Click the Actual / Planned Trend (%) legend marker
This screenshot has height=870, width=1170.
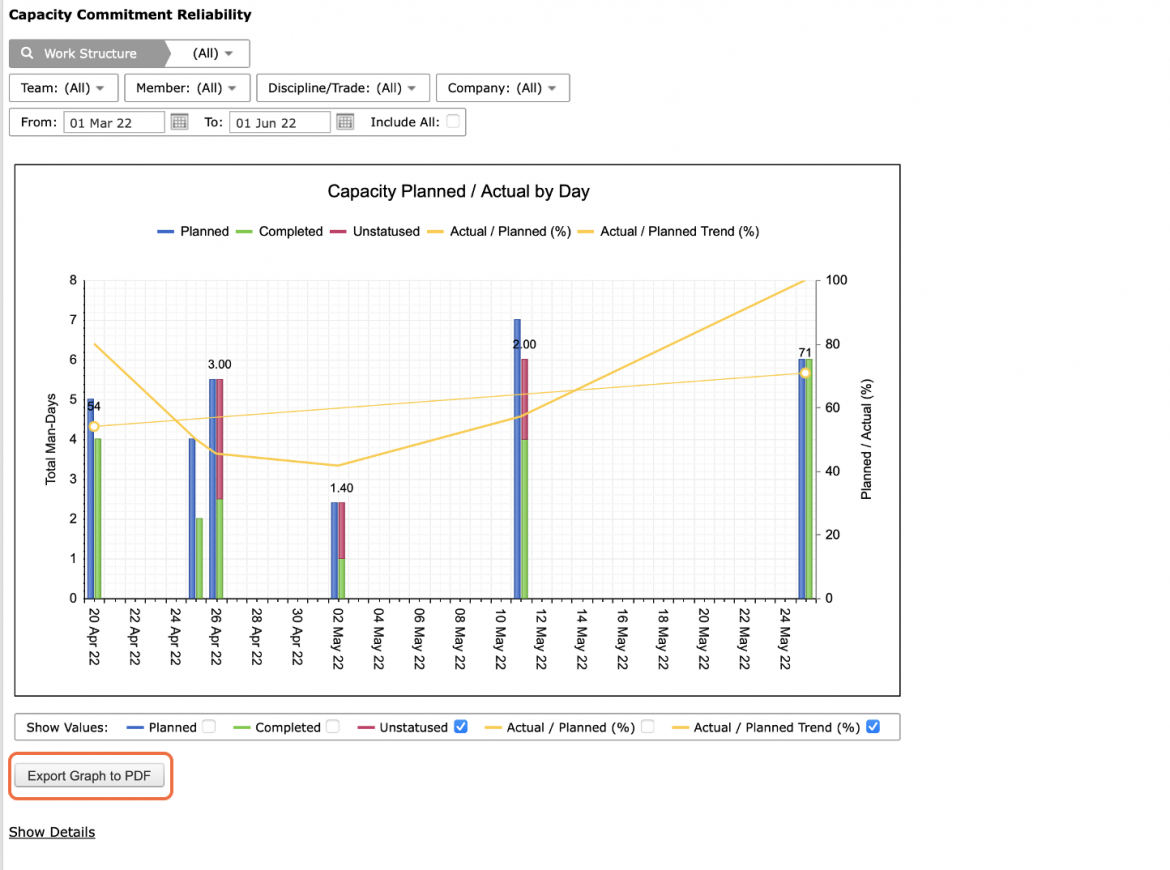[586, 231]
